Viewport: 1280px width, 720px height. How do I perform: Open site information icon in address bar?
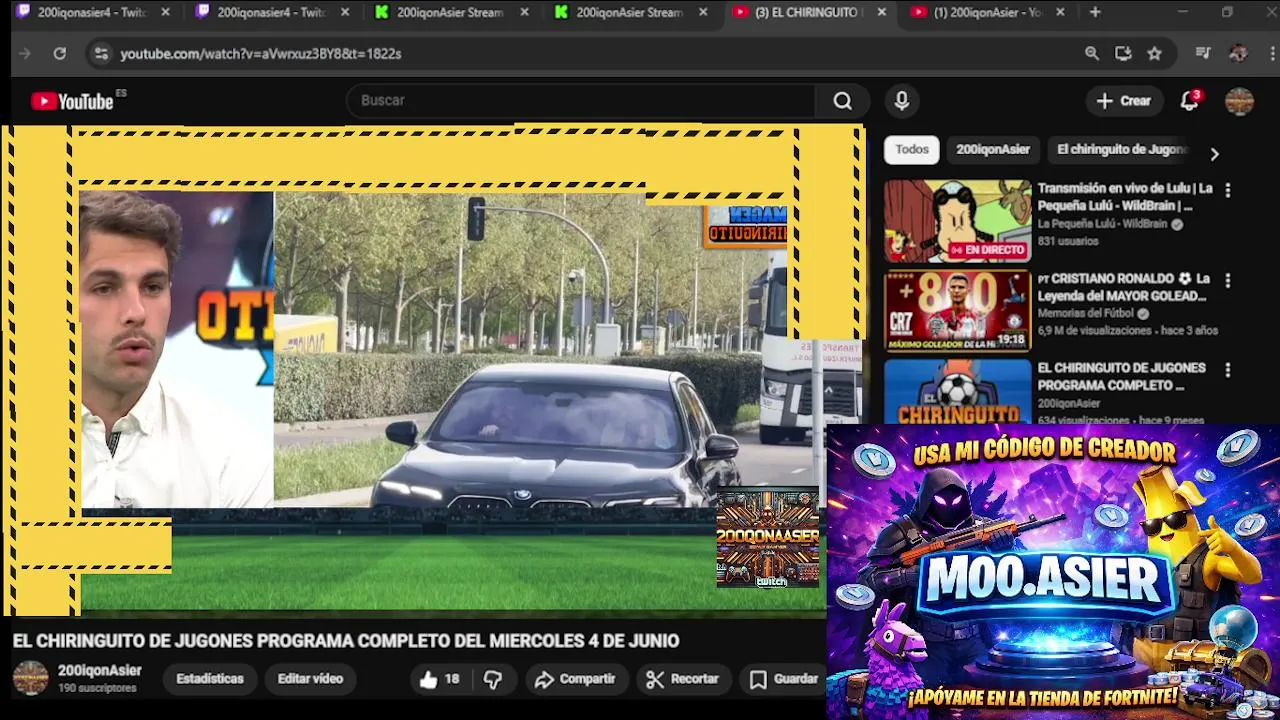coord(100,53)
